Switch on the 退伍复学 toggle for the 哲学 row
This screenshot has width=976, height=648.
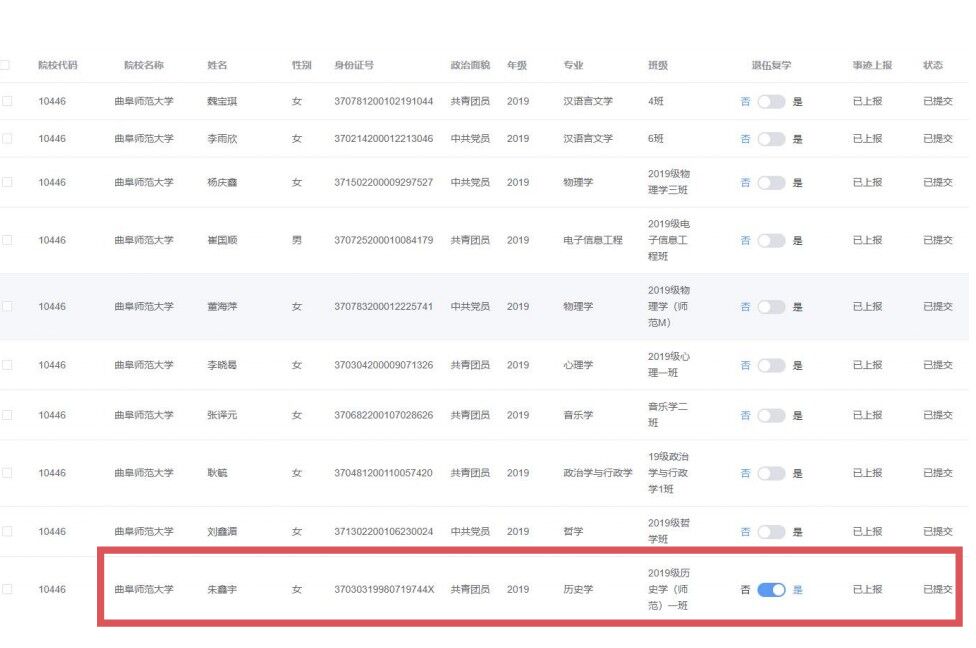(771, 532)
